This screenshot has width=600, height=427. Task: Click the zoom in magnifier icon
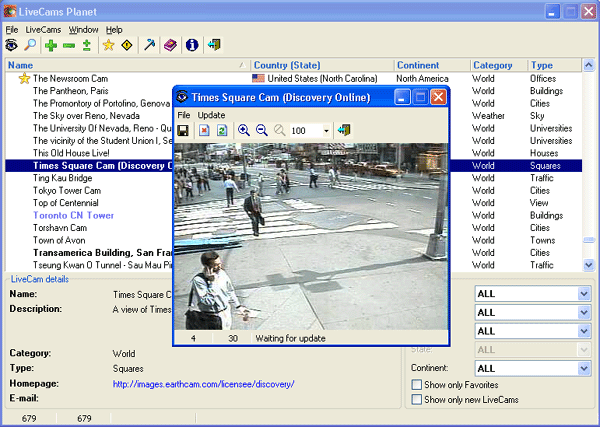(x=243, y=130)
